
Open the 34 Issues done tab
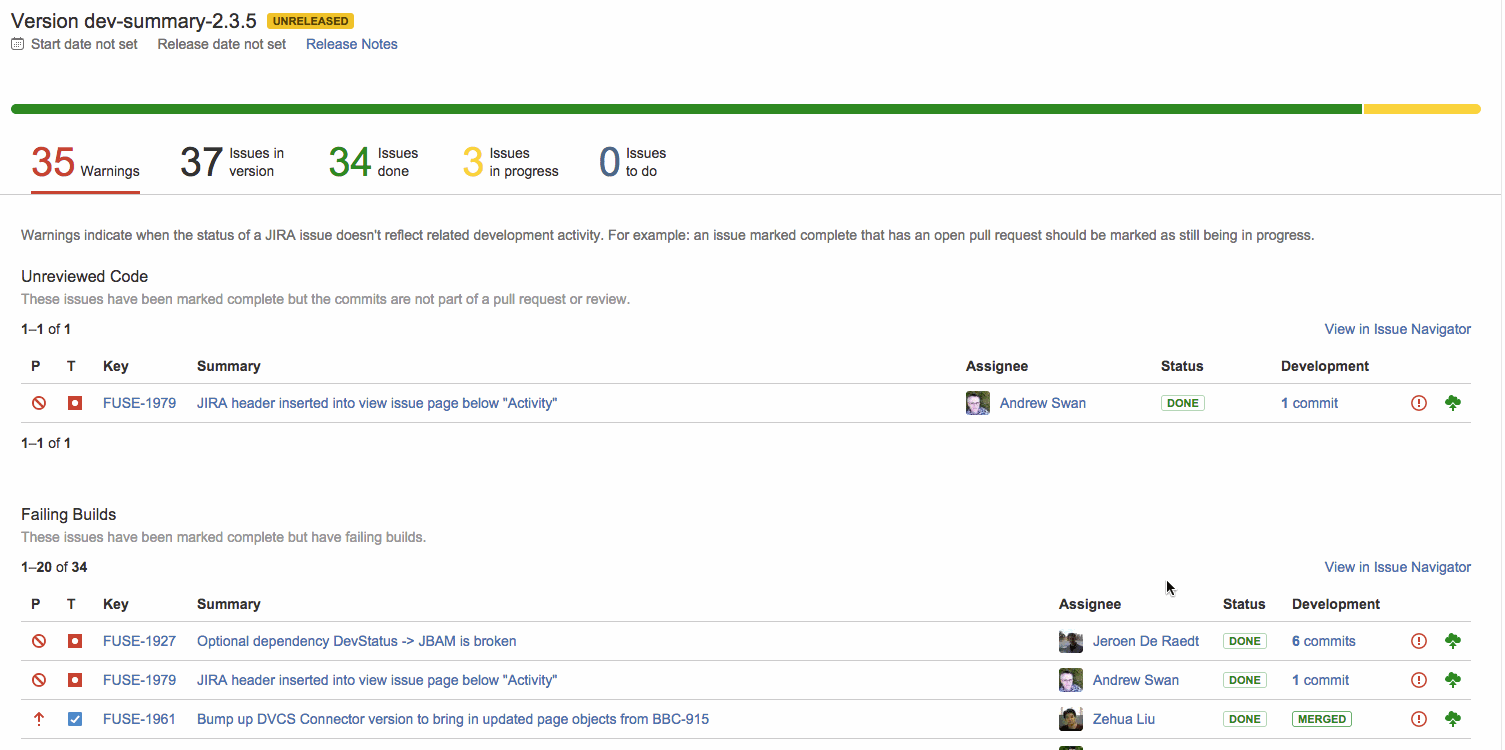[374, 162]
